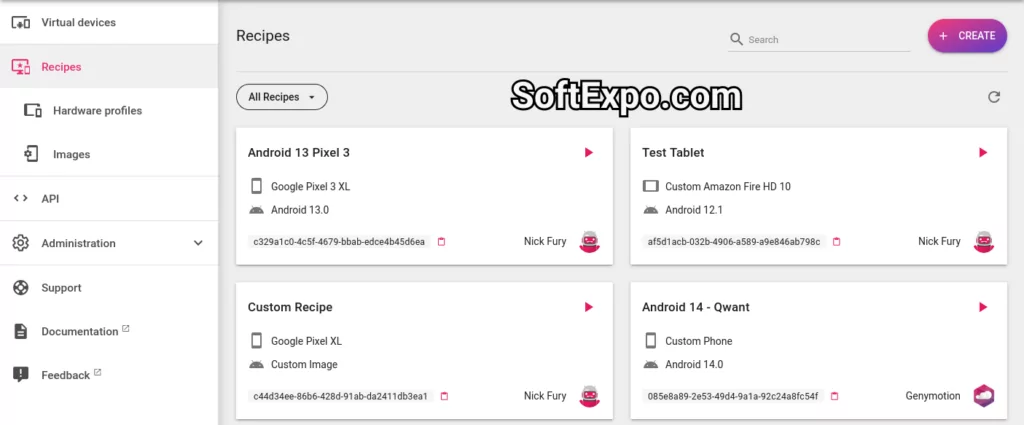Navigate to the API section
This screenshot has width=1024, height=425.
coord(51,199)
